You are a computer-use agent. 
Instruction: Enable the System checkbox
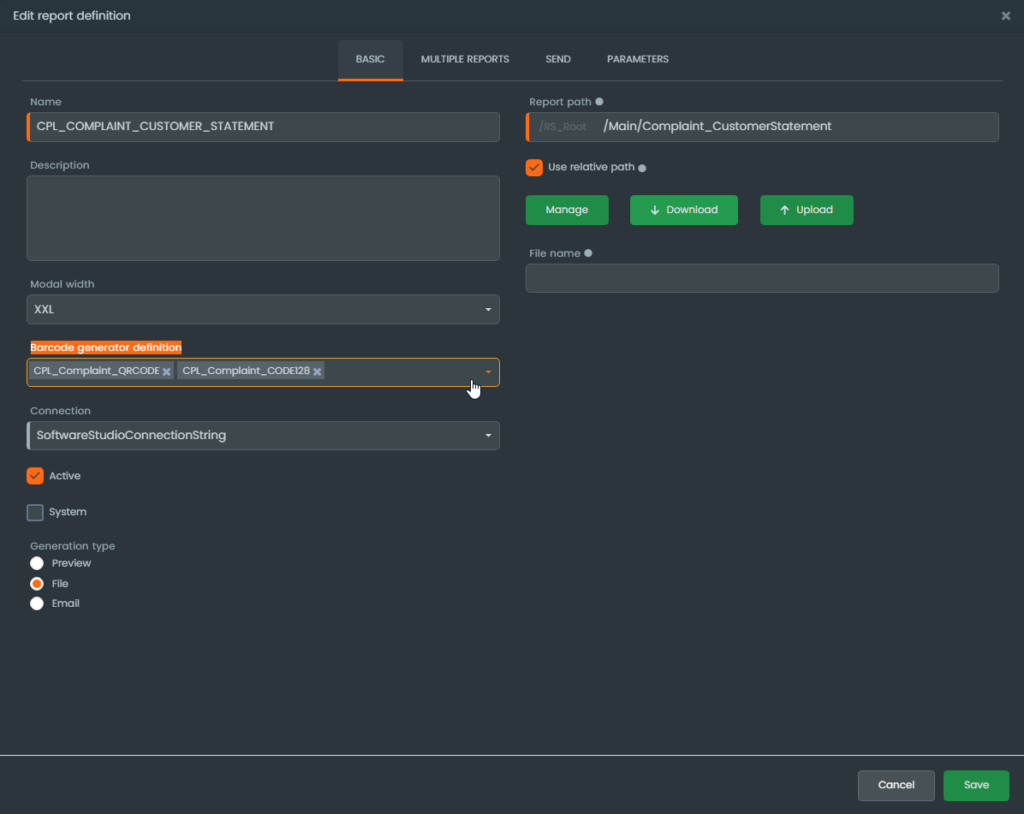click(35, 512)
